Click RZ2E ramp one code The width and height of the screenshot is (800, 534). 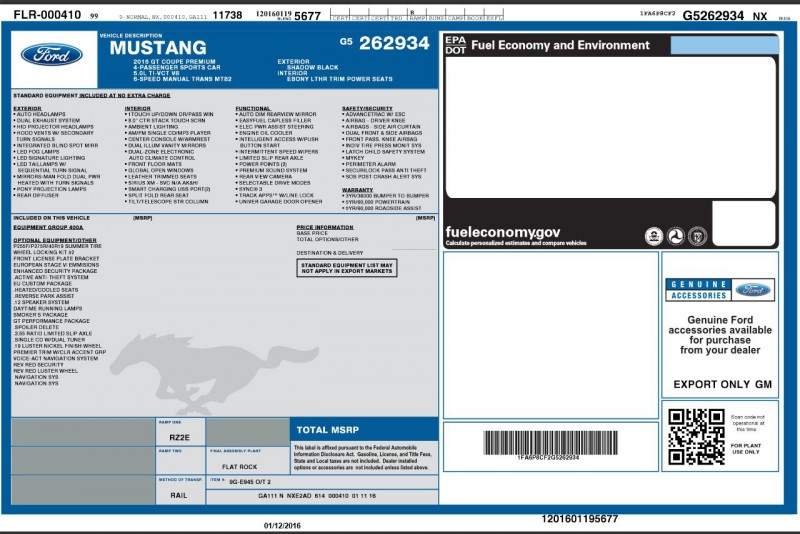tap(179, 438)
